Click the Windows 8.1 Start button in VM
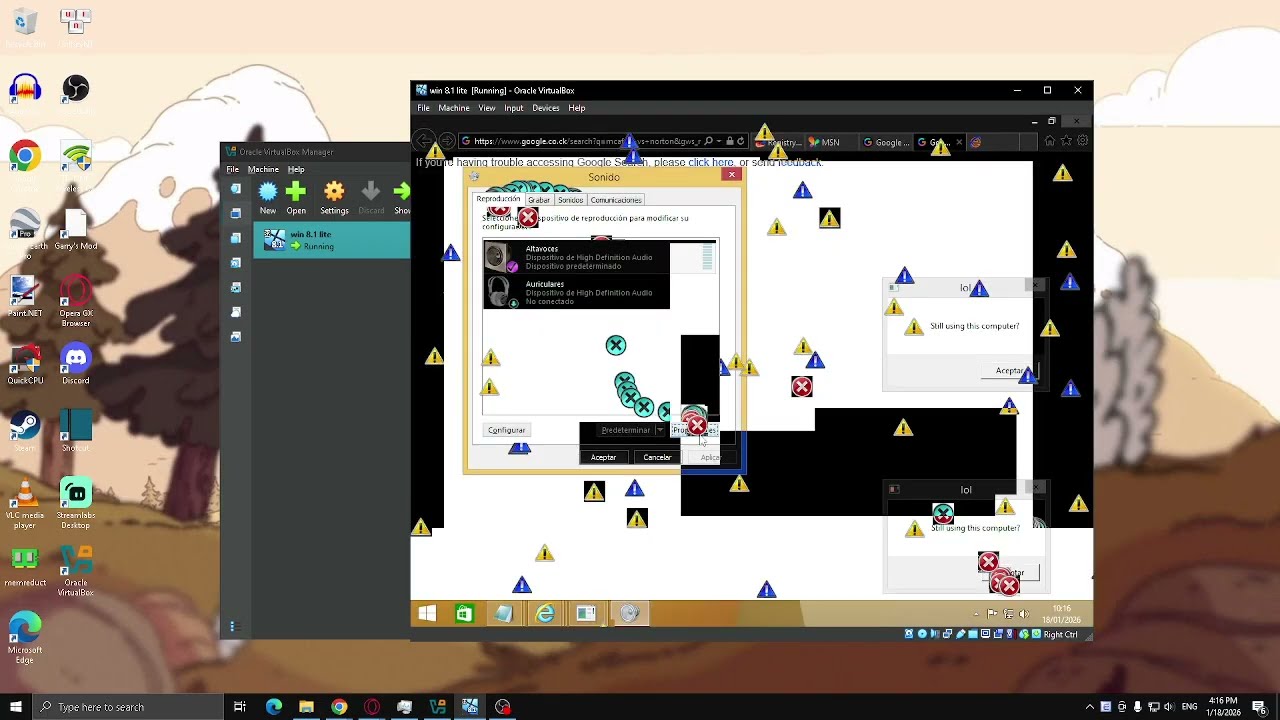 tap(427, 613)
